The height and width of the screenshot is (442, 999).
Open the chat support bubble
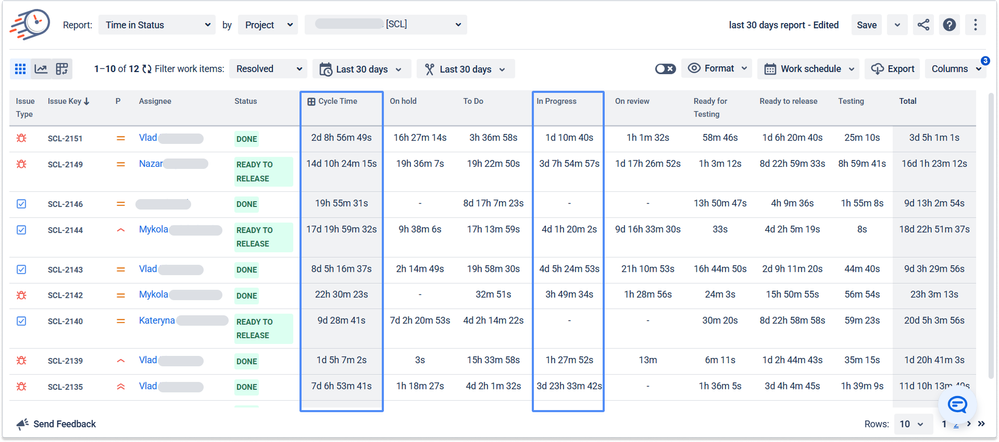point(957,405)
